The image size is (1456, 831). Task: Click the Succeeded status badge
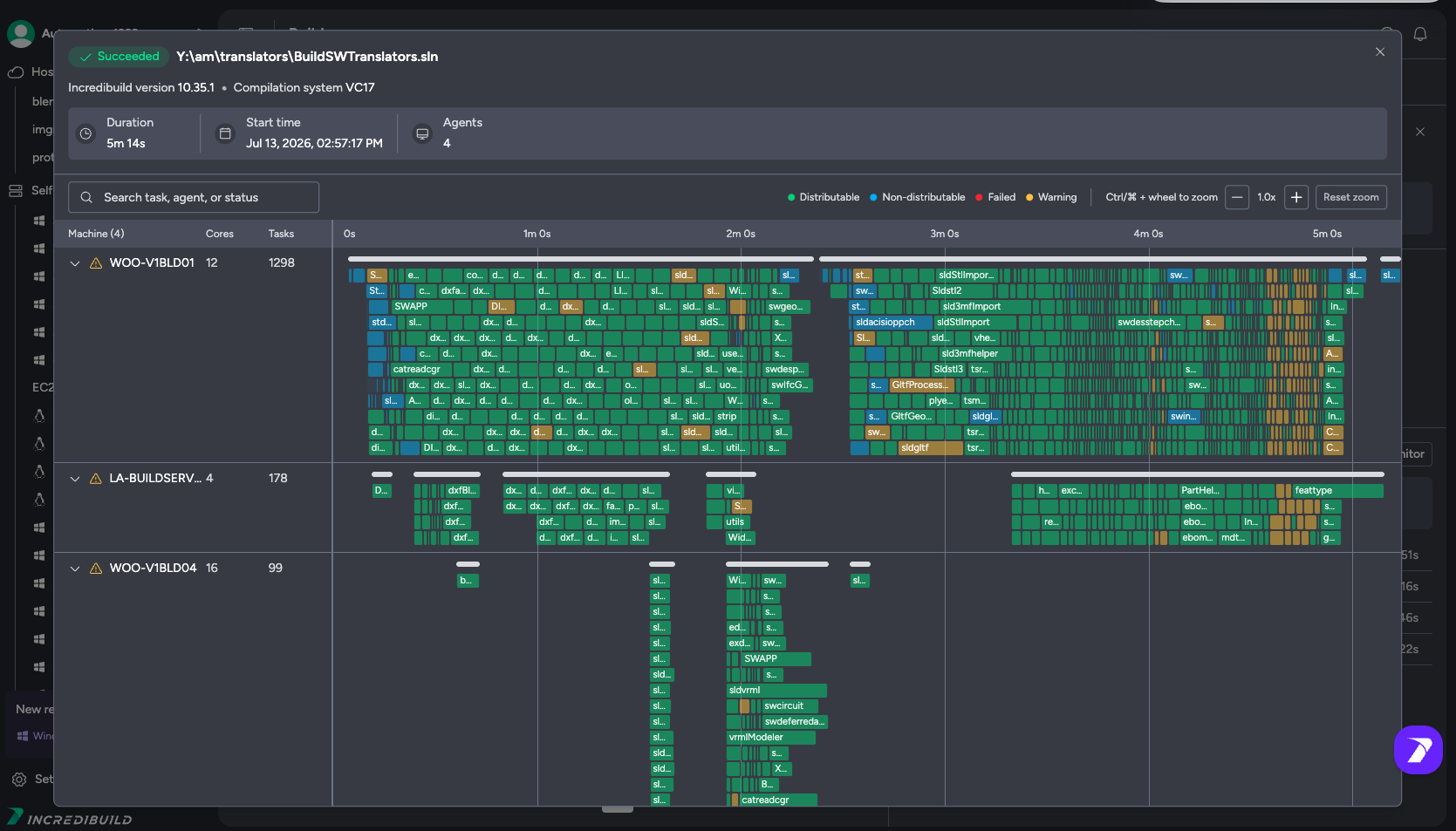[119, 57]
